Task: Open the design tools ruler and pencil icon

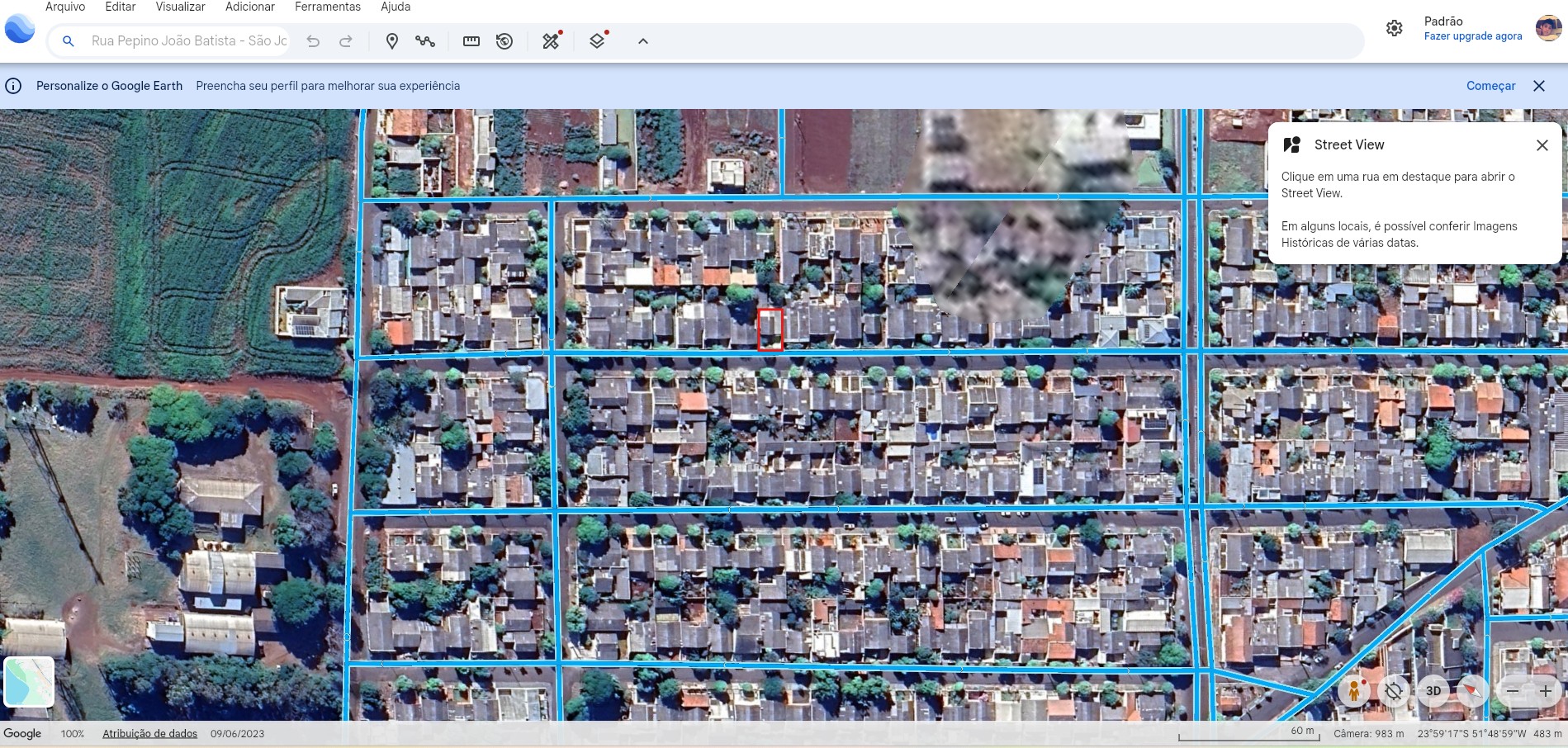Action: [x=551, y=41]
